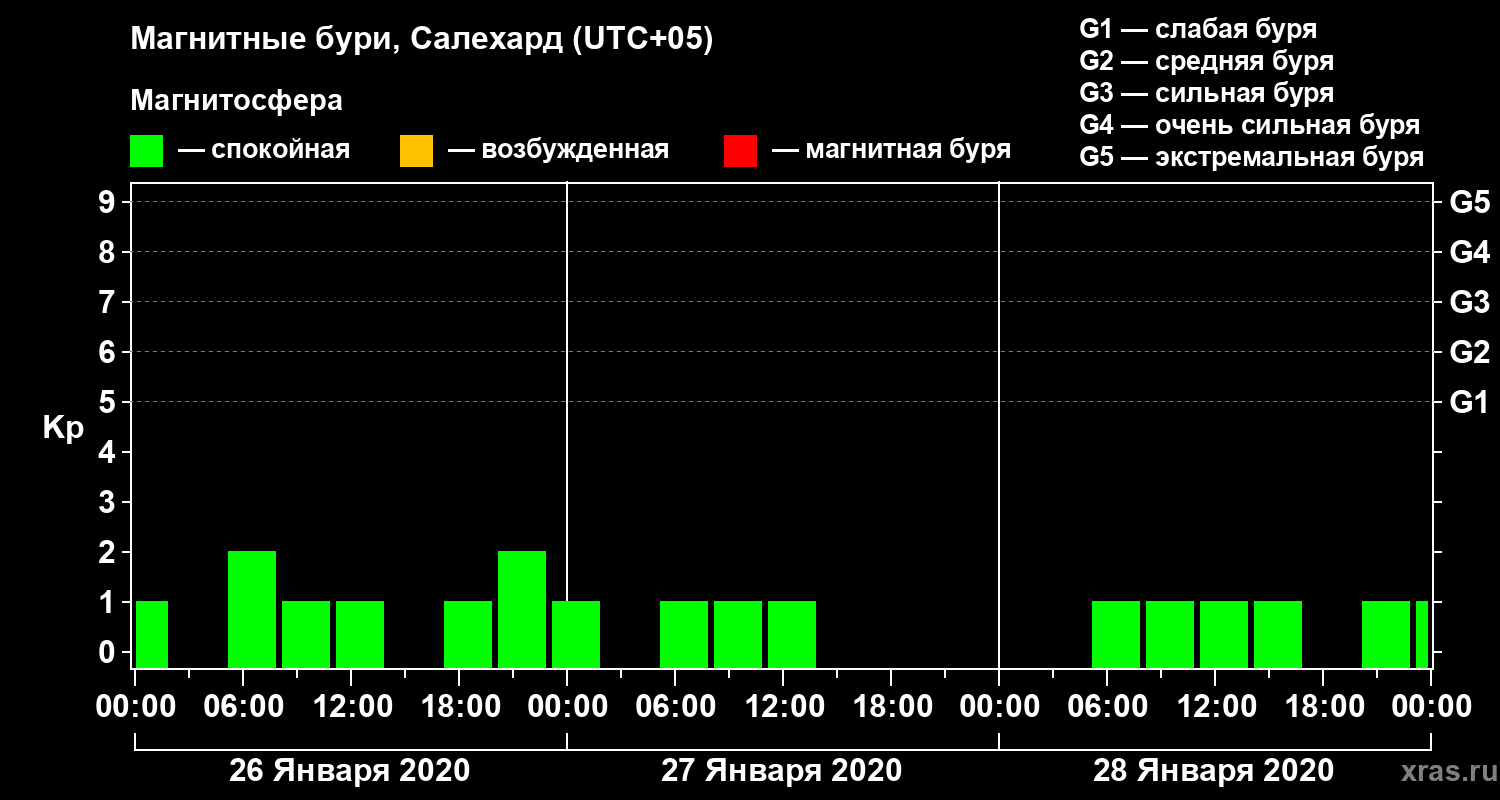Click the '06:00' time label for 27 January
The image size is (1500, 800).
point(675,706)
